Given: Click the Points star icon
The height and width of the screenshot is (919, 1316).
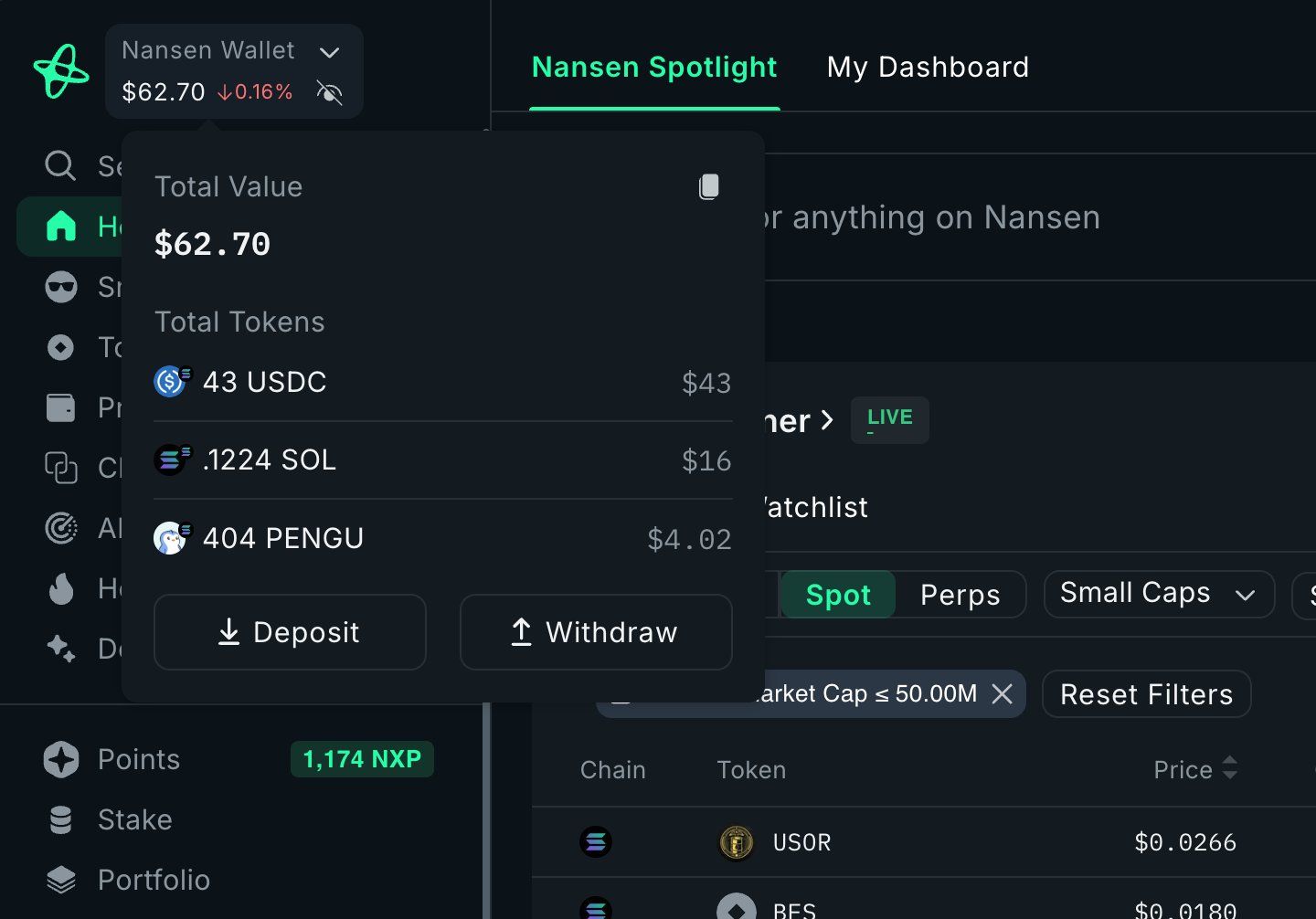Looking at the screenshot, I should 61,759.
